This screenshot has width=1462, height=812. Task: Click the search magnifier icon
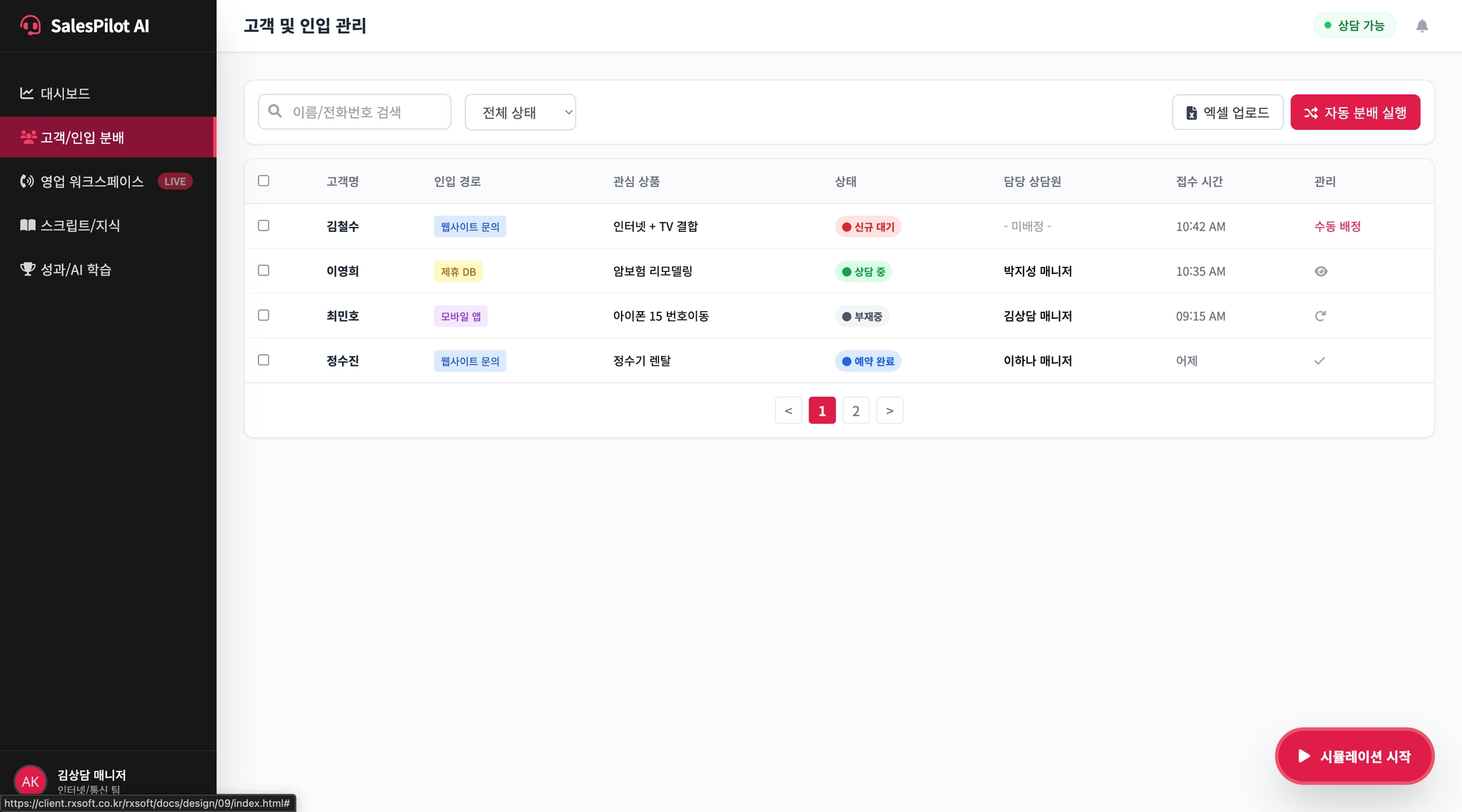click(275, 111)
